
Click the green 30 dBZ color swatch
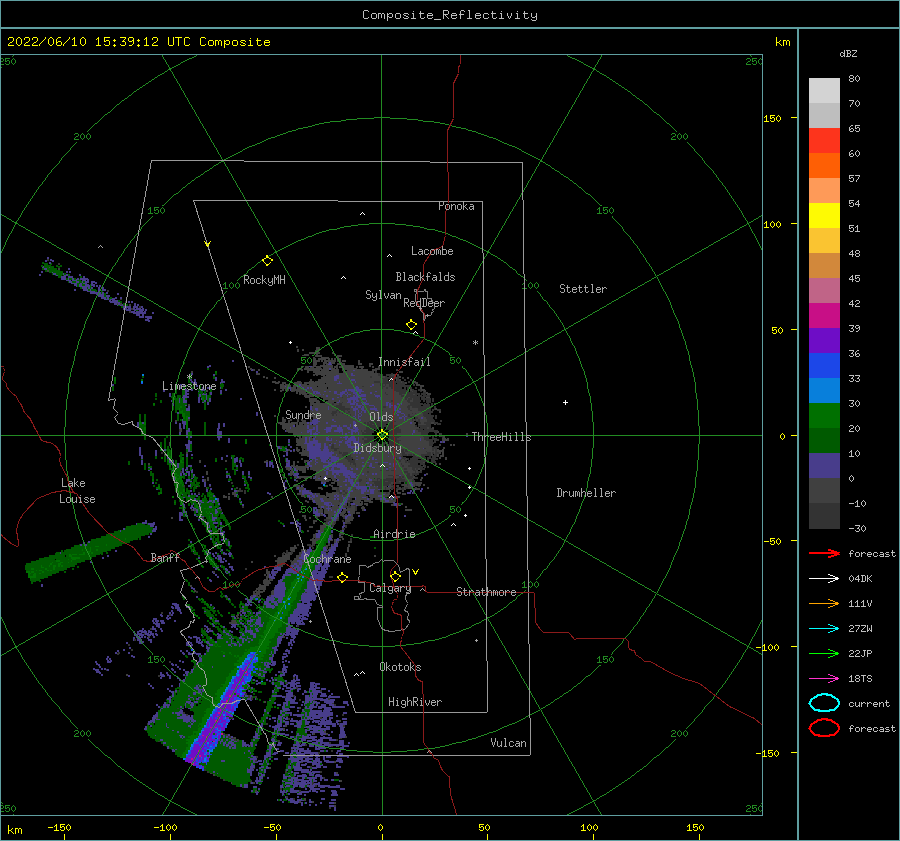[824, 415]
